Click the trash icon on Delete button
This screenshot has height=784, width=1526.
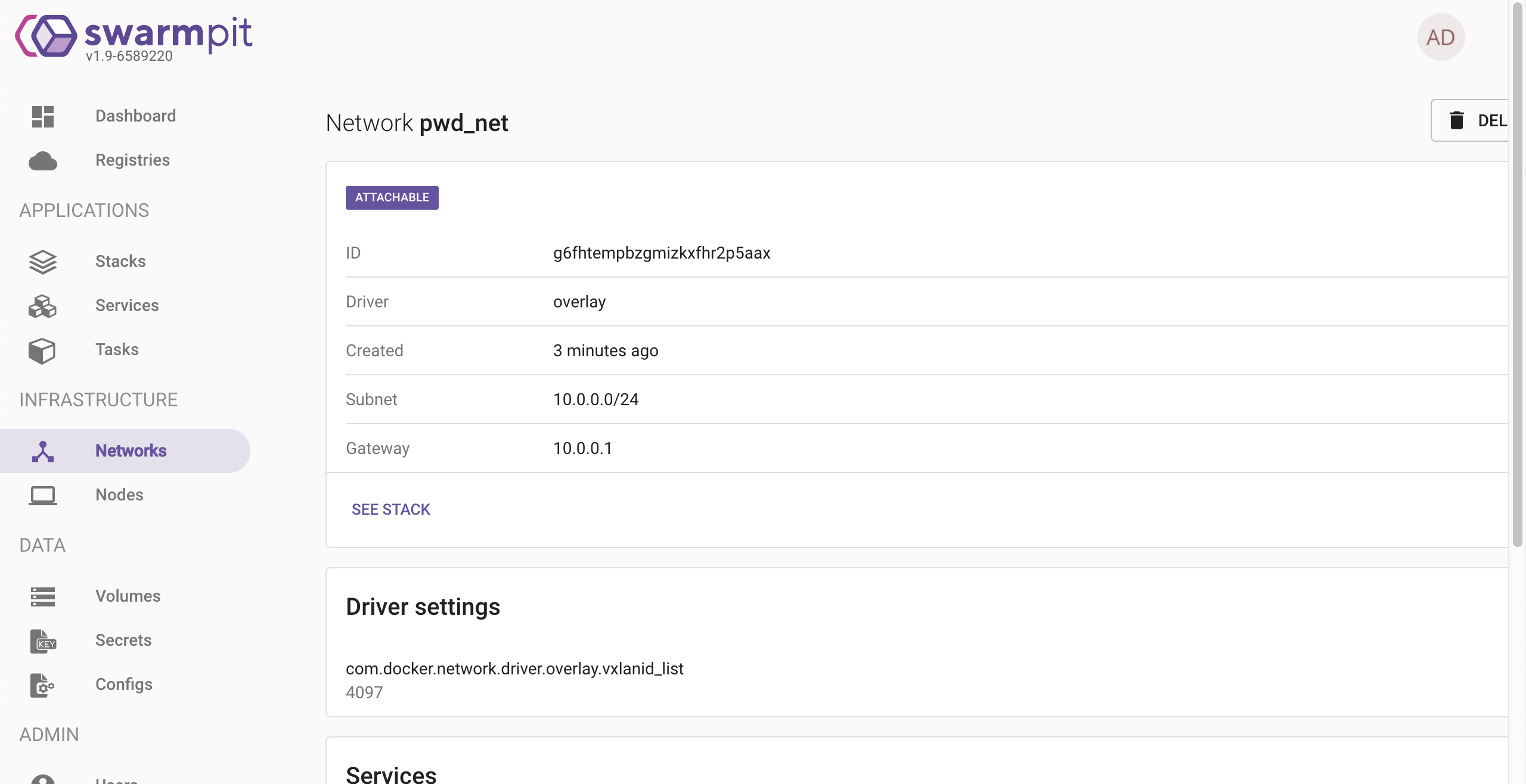click(x=1457, y=120)
